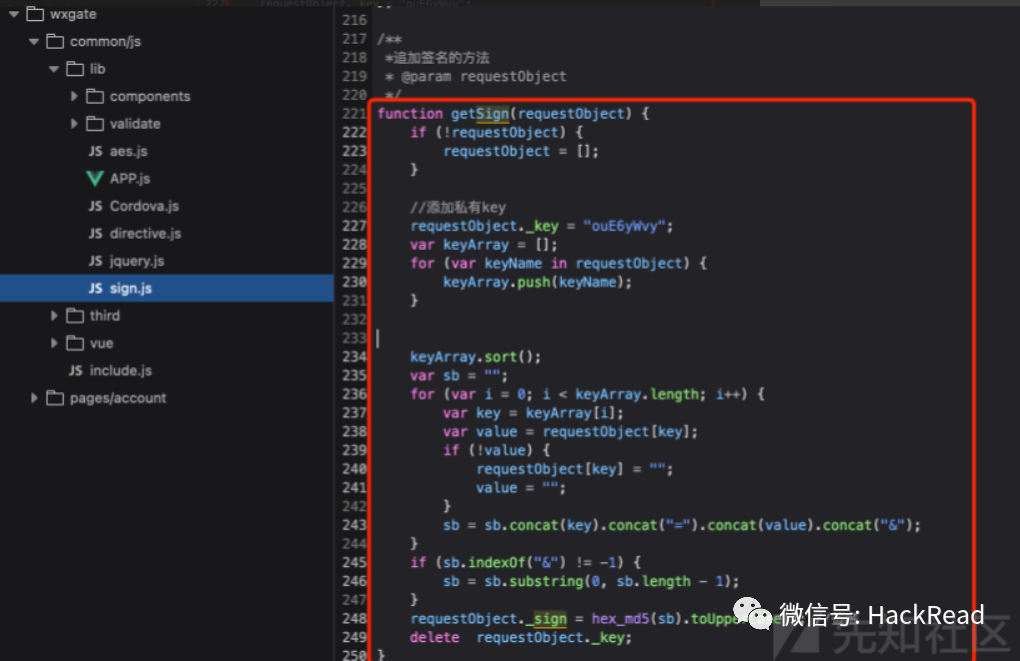This screenshot has width=1020, height=661.
Task: Expand the vue folder arrow
Action: pyautogui.click(x=54, y=343)
